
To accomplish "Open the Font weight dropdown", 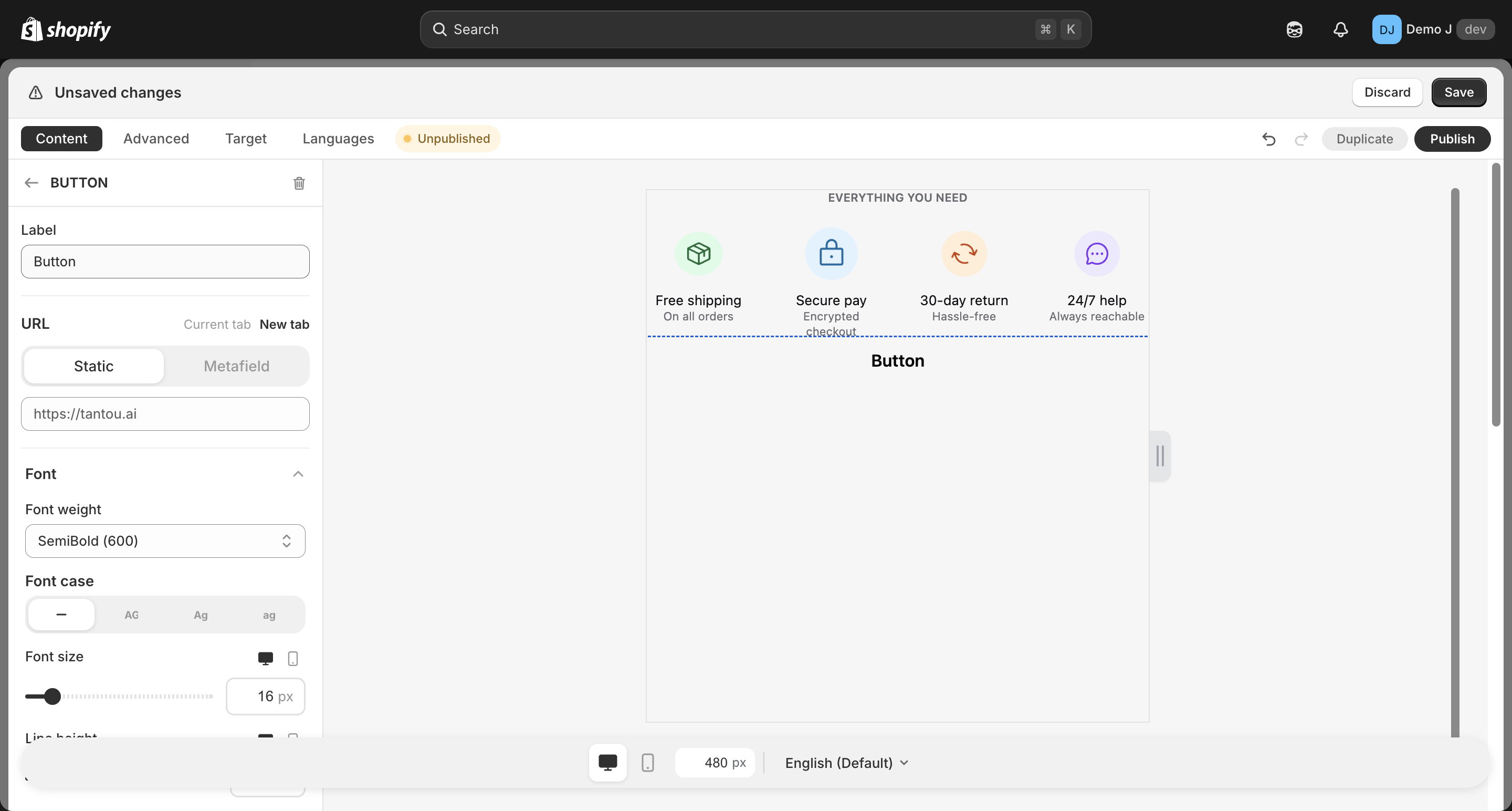I will pos(165,541).
